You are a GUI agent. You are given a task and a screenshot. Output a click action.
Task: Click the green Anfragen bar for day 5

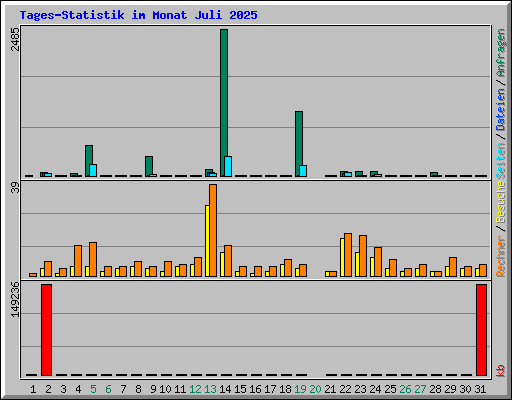(89, 161)
